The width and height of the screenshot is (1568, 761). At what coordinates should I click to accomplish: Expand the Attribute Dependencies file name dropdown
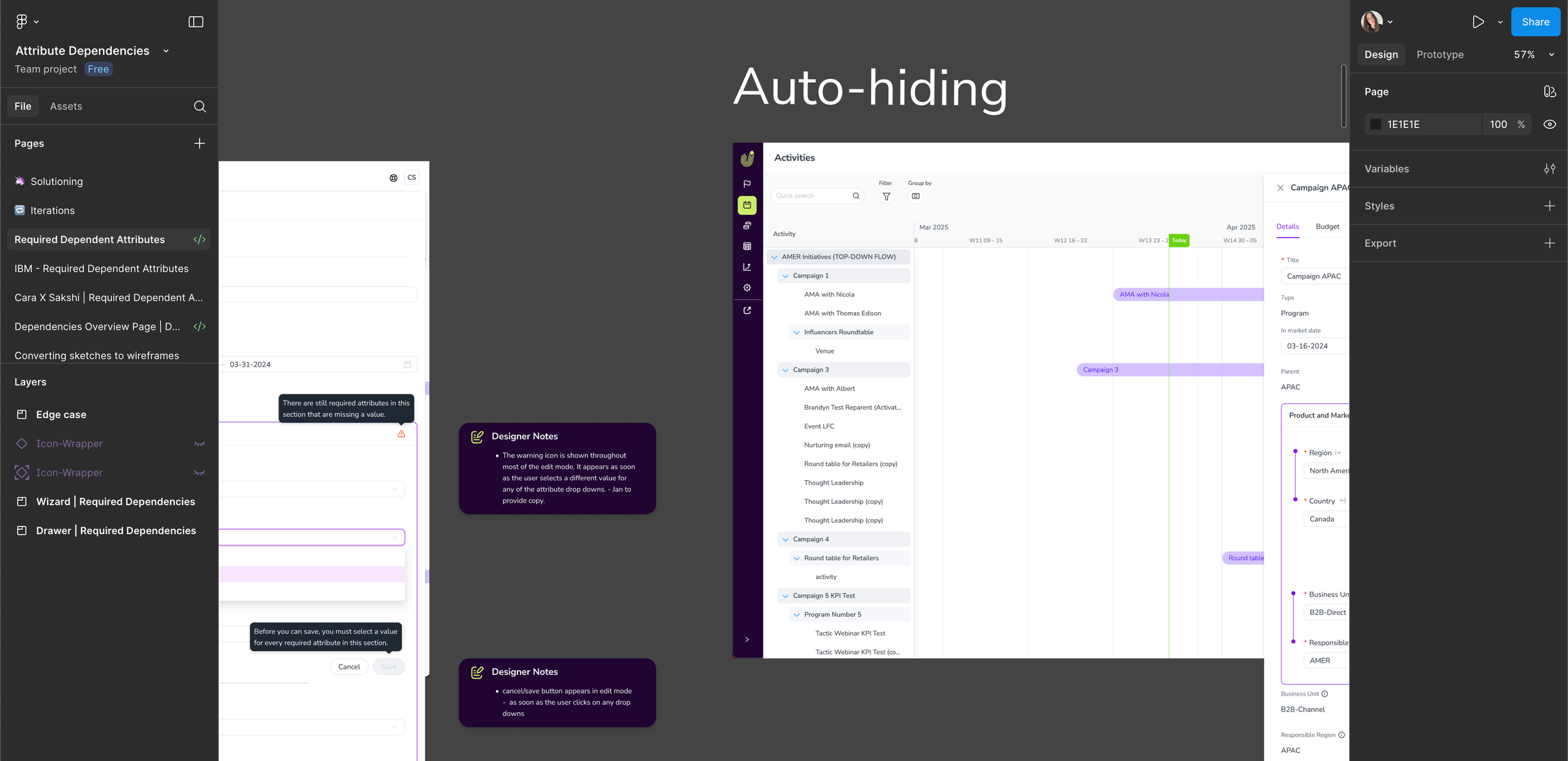[166, 51]
